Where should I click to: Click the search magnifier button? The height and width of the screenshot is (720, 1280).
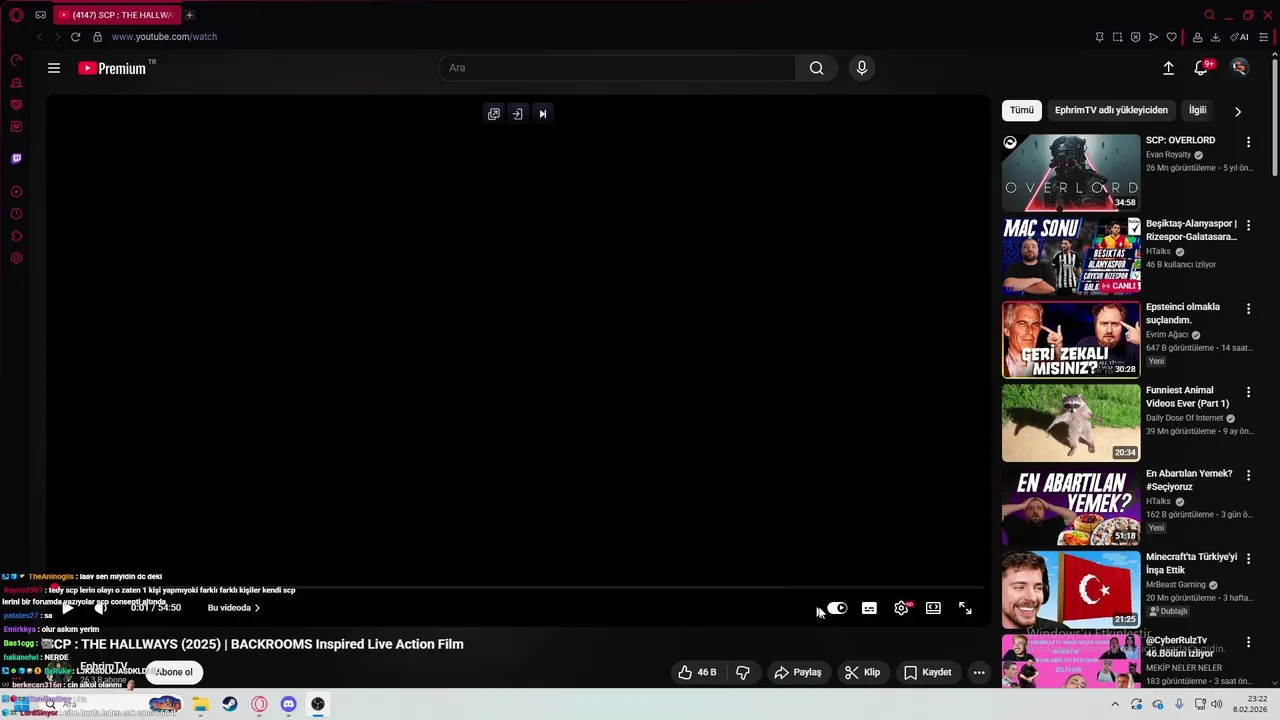(x=816, y=68)
